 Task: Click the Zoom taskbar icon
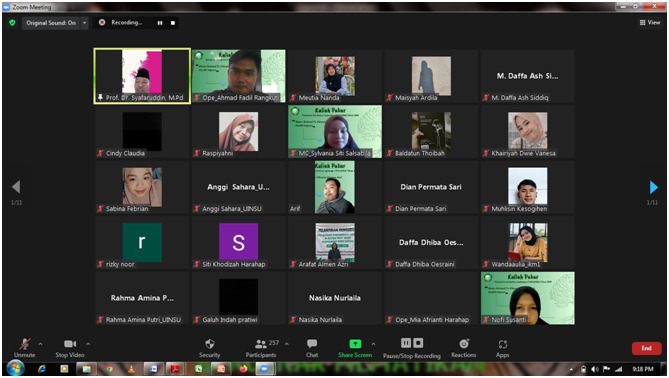click(x=265, y=369)
